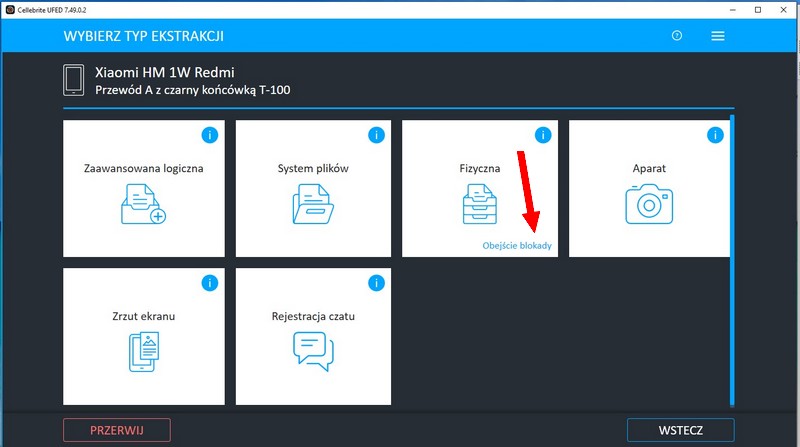Open the hamburger menu
The height and width of the screenshot is (447, 800).
point(718,36)
